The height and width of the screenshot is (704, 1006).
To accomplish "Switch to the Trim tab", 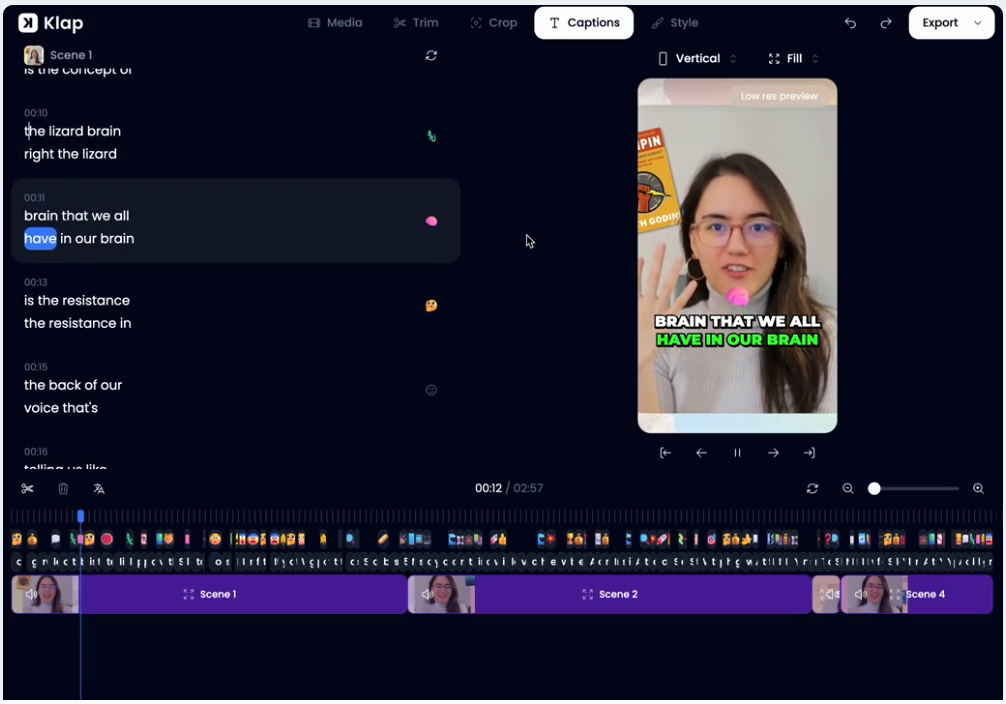I will (x=416, y=23).
